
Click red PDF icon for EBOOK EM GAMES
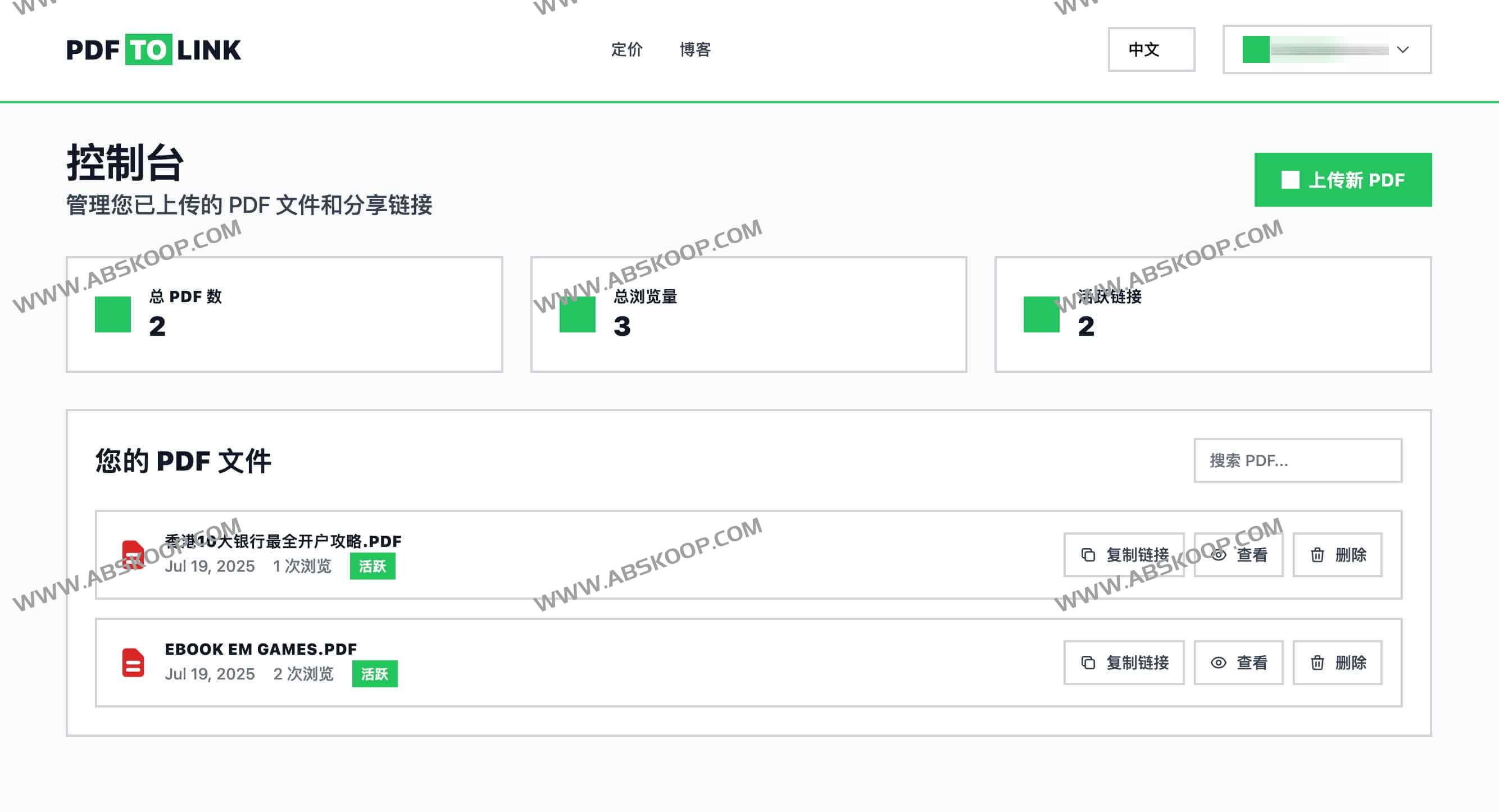(133, 662)
